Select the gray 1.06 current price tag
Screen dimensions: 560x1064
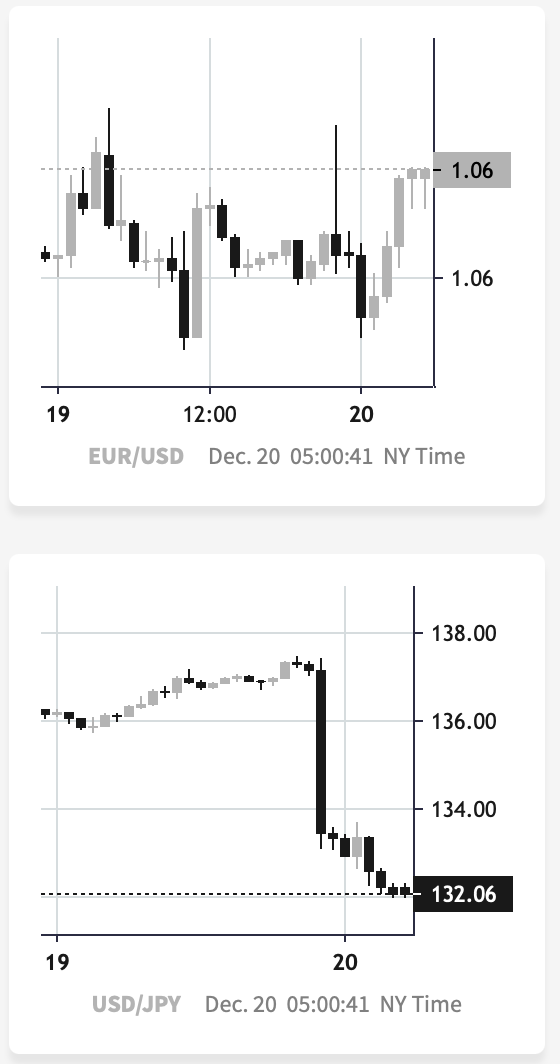(472, 170)
